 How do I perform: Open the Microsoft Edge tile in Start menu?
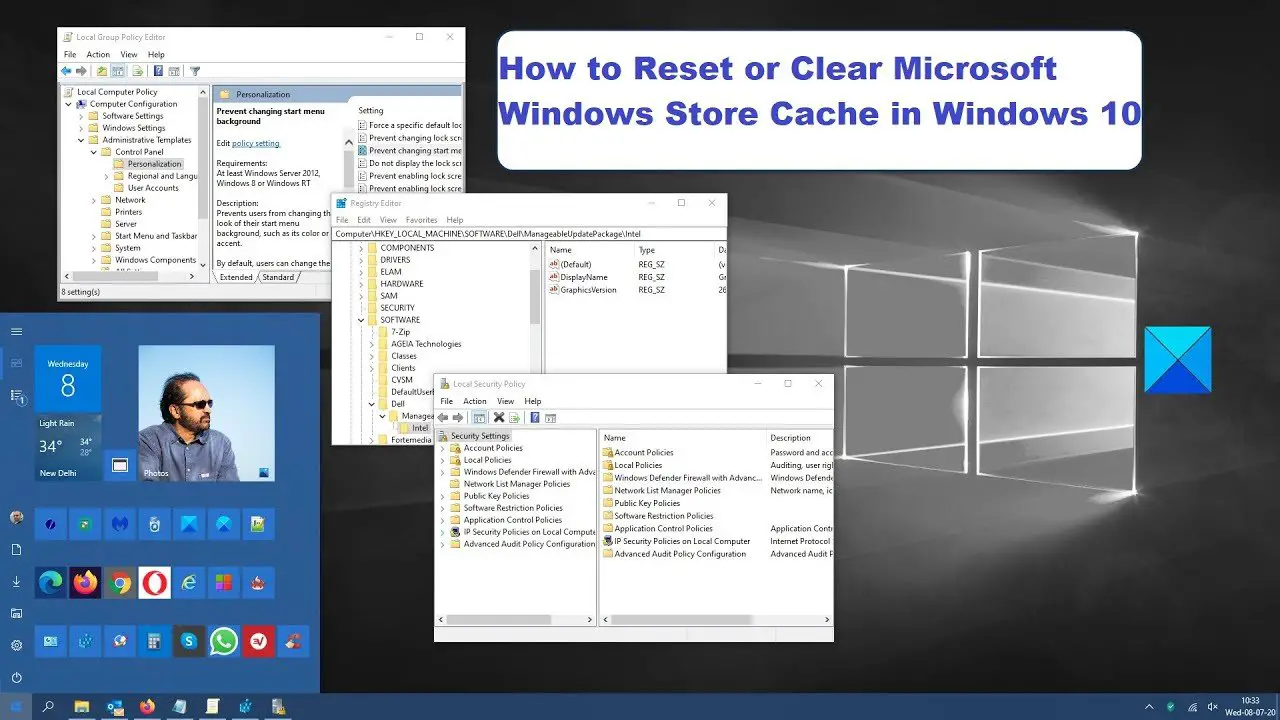(51, 582)
